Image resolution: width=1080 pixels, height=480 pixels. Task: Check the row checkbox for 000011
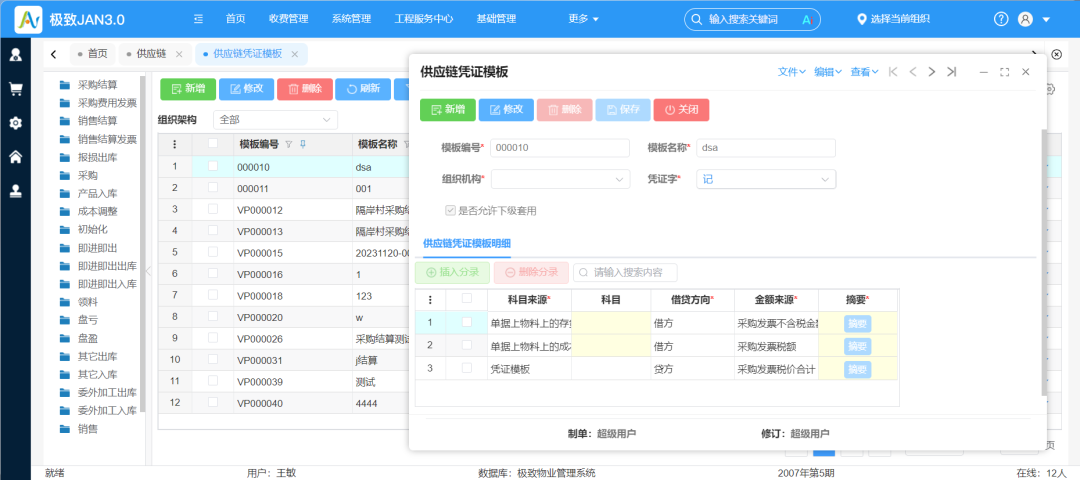[213, 188]
